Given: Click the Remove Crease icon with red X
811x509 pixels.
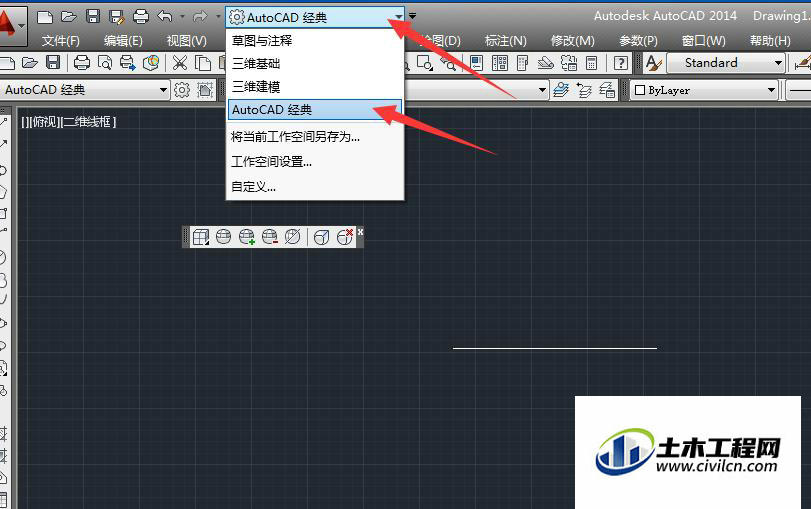Looking at the screenshot, I should [345, 236].
